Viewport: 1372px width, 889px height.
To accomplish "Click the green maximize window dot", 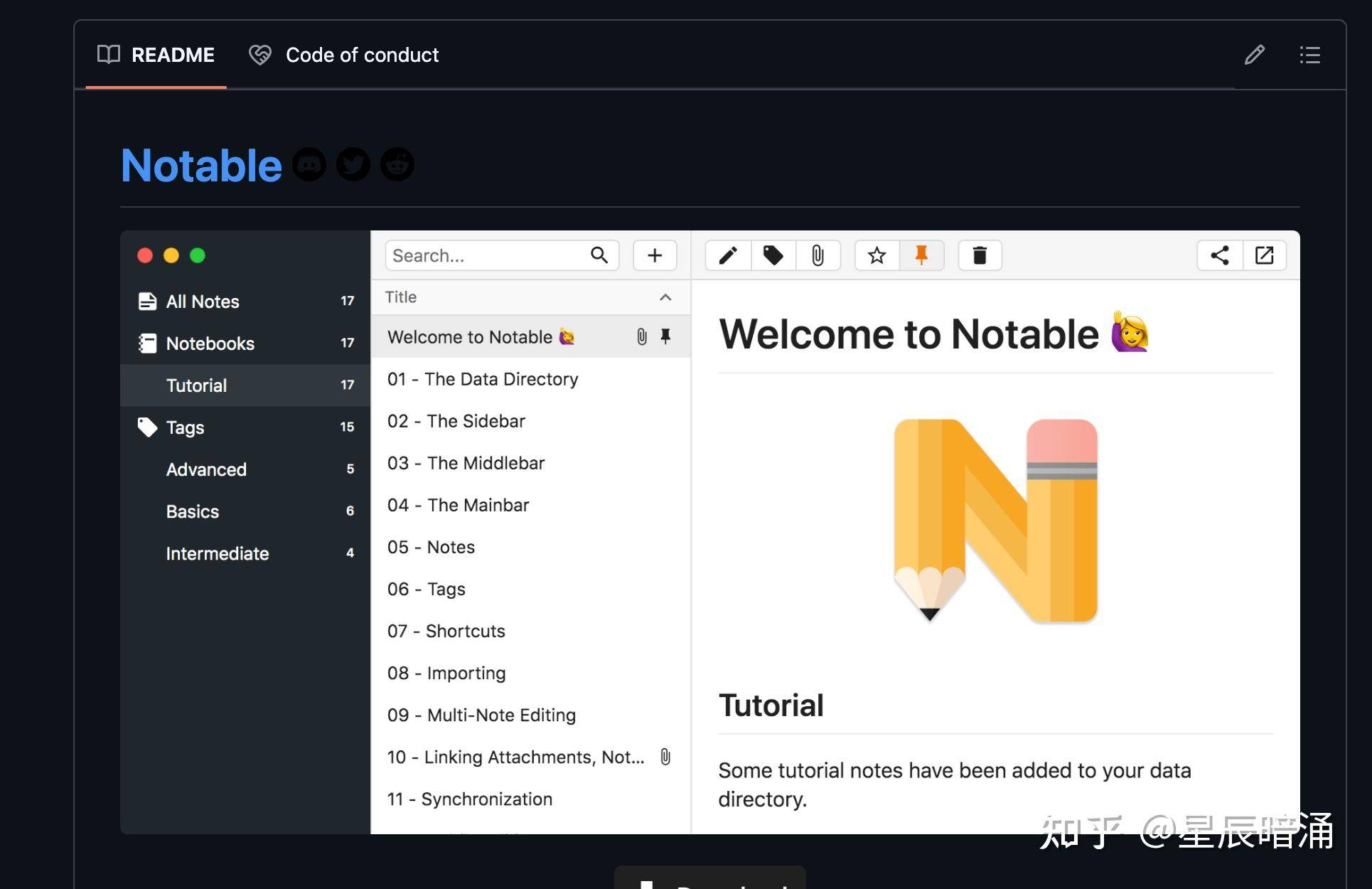I will tap(198, 255).
